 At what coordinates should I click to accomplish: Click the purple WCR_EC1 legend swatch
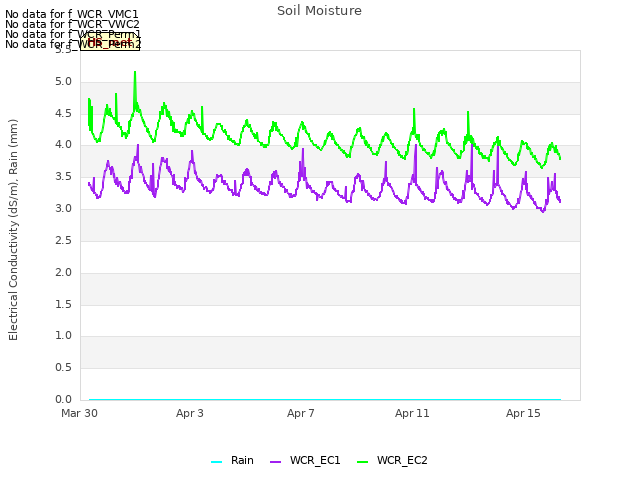276,462
